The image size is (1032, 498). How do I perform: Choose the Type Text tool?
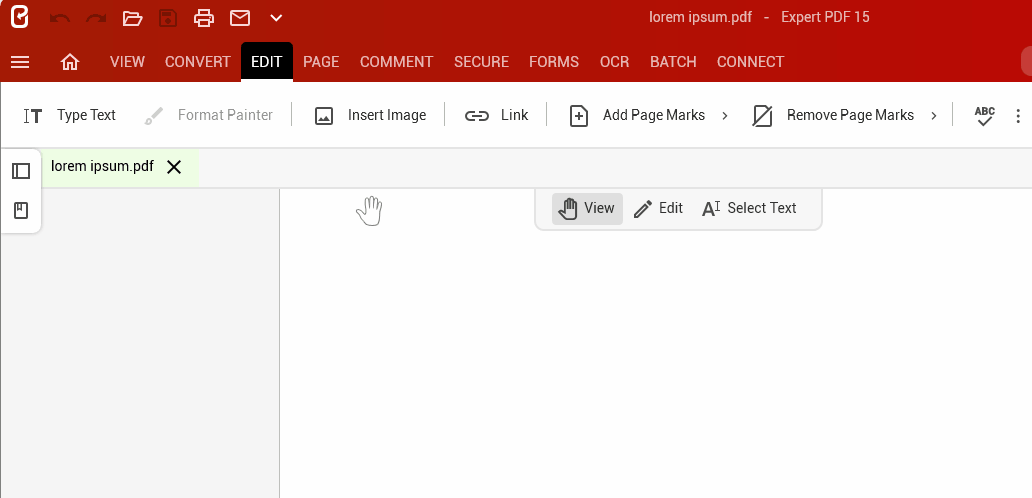(70, 116)
